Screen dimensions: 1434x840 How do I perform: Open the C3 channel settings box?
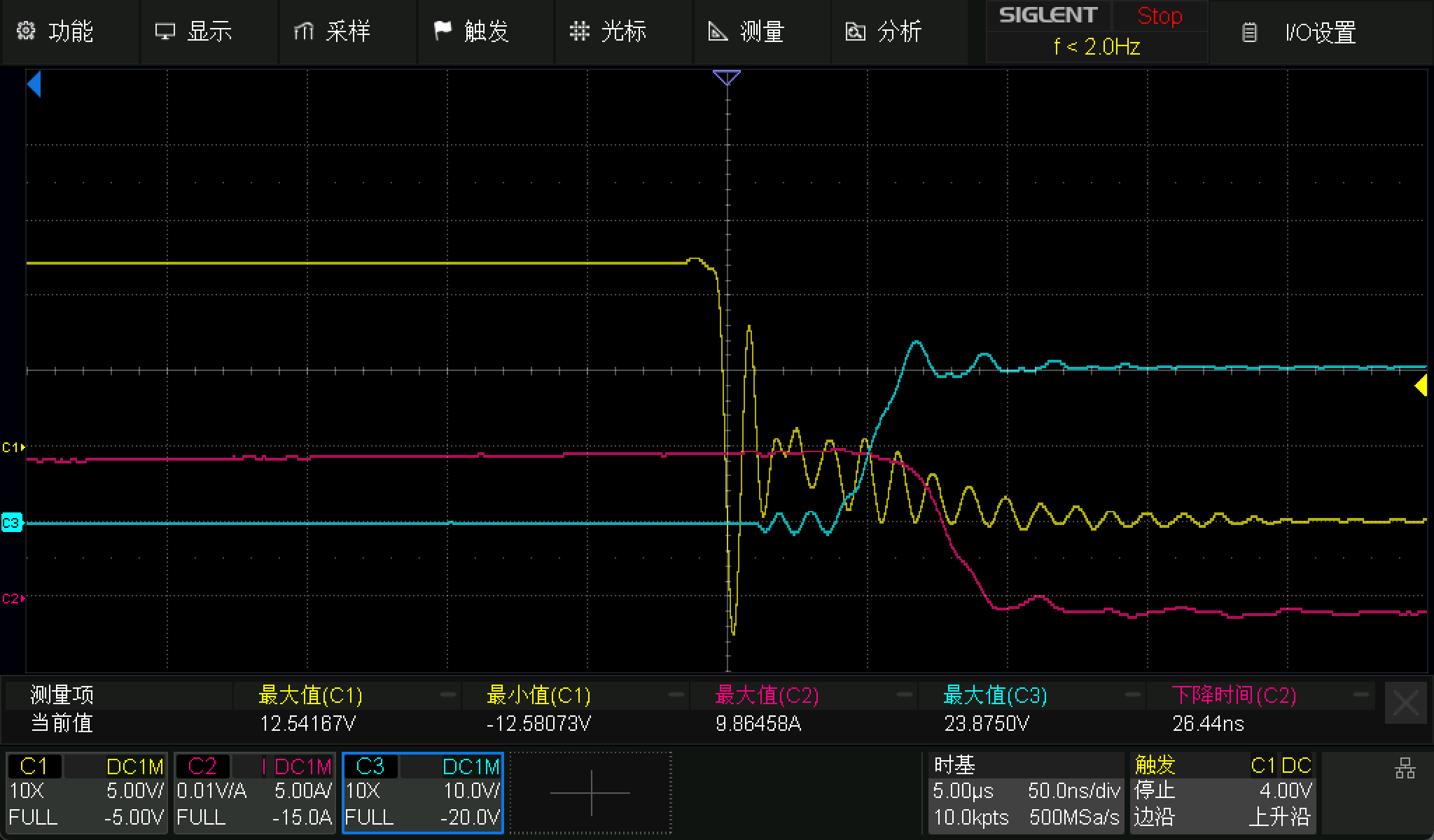pos(423,792)
